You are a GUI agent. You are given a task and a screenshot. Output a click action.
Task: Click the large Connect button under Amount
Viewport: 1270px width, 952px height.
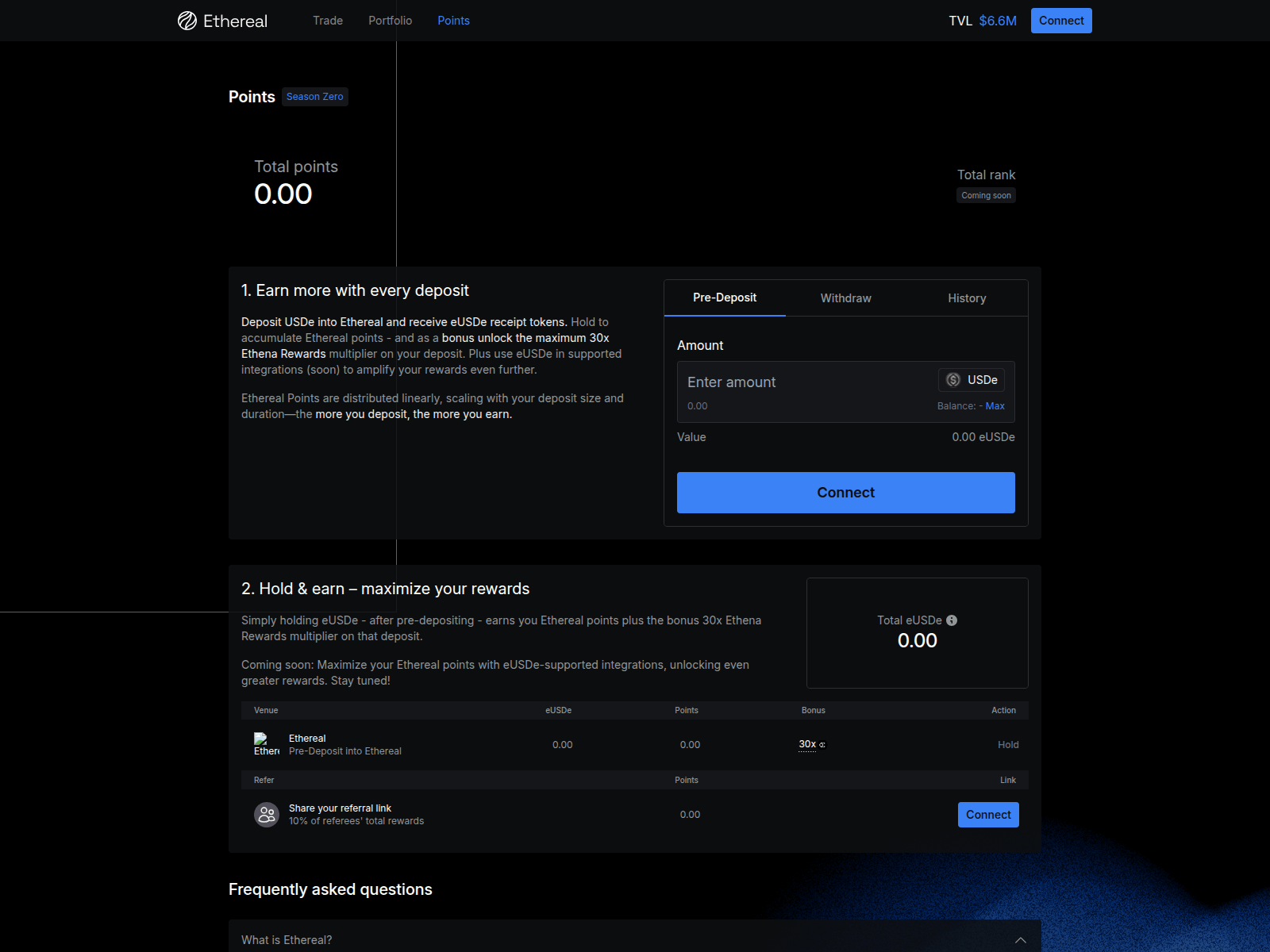[x=846, y=493]
